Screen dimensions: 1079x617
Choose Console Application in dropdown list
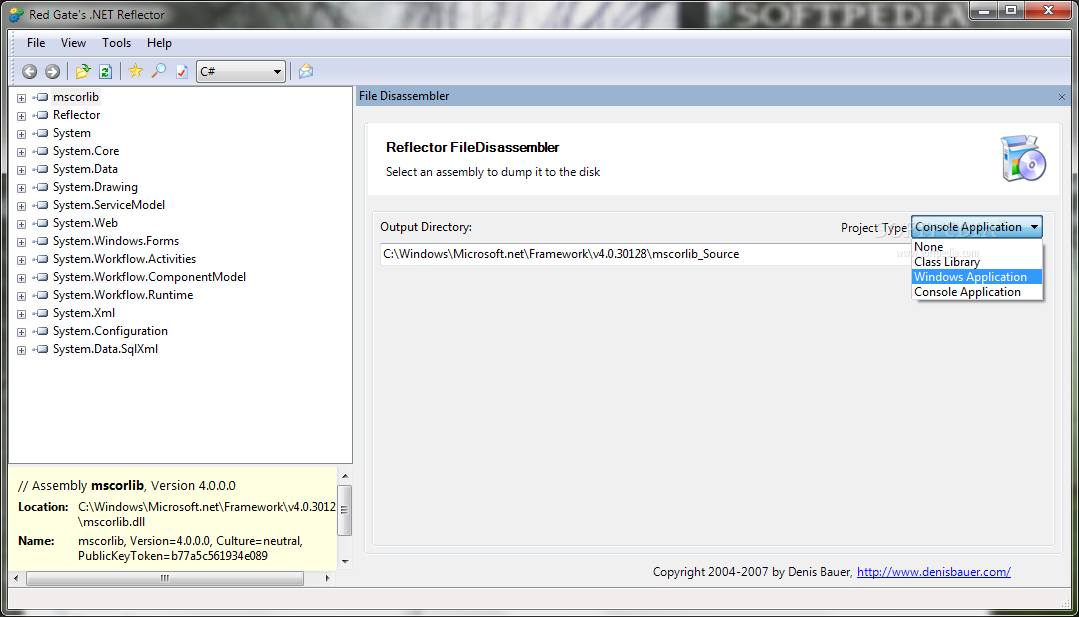(x=977, y=292)
